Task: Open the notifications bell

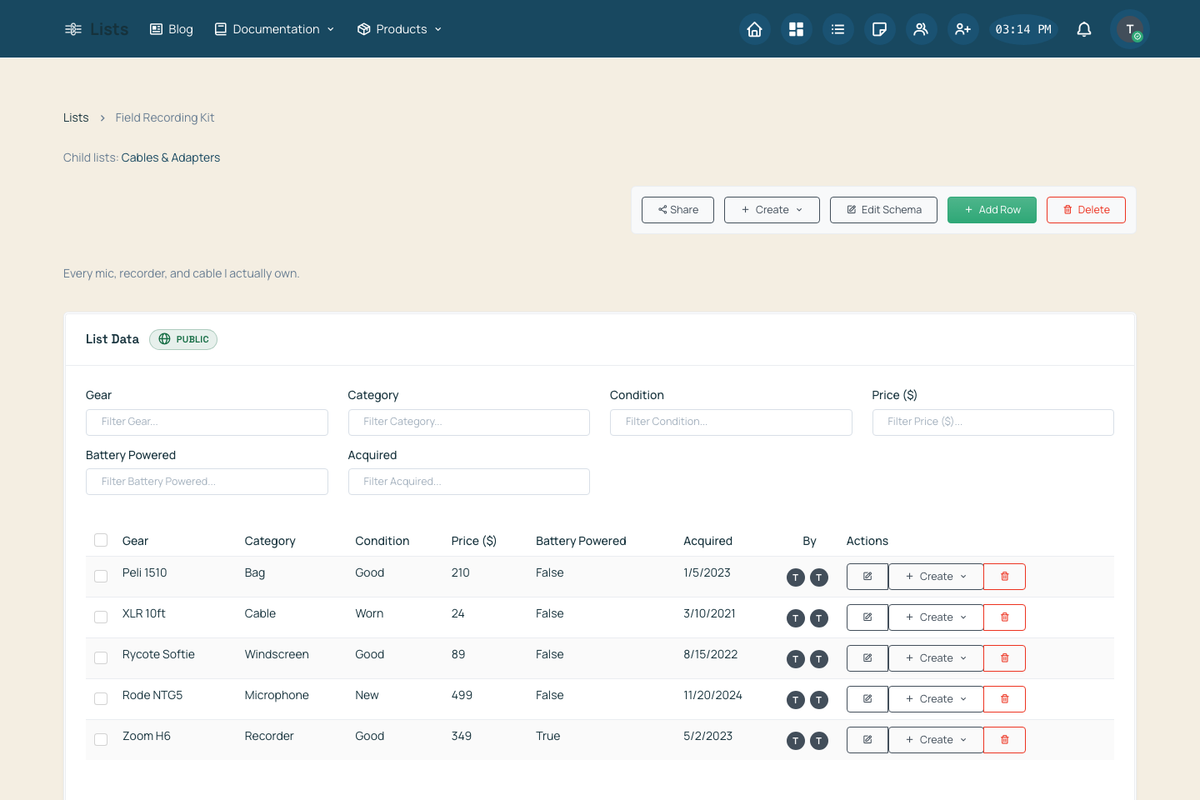Action: [1084, 29]
